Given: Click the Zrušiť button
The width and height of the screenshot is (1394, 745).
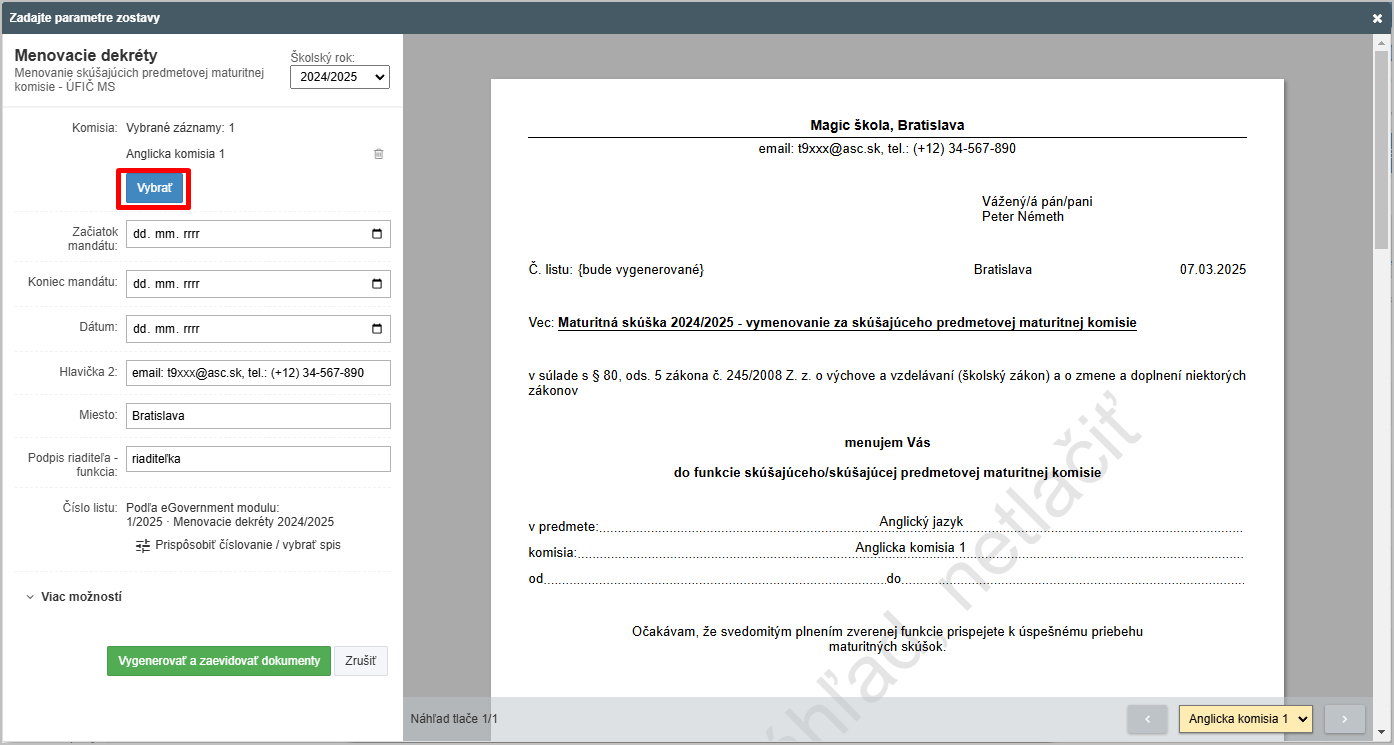Looking at the screenshot, I should click(360, 661).
